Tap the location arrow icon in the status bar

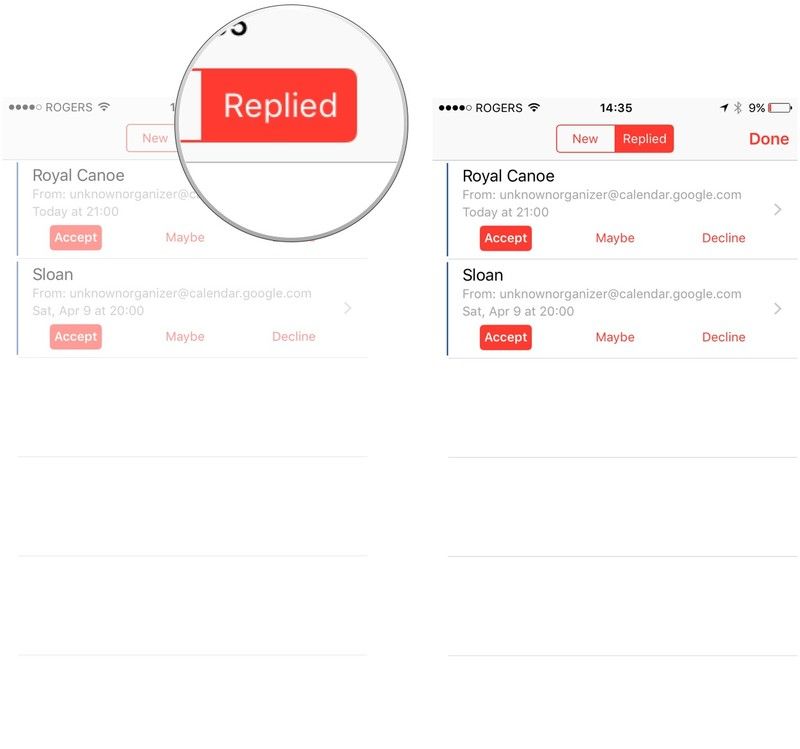coord(723,108)
